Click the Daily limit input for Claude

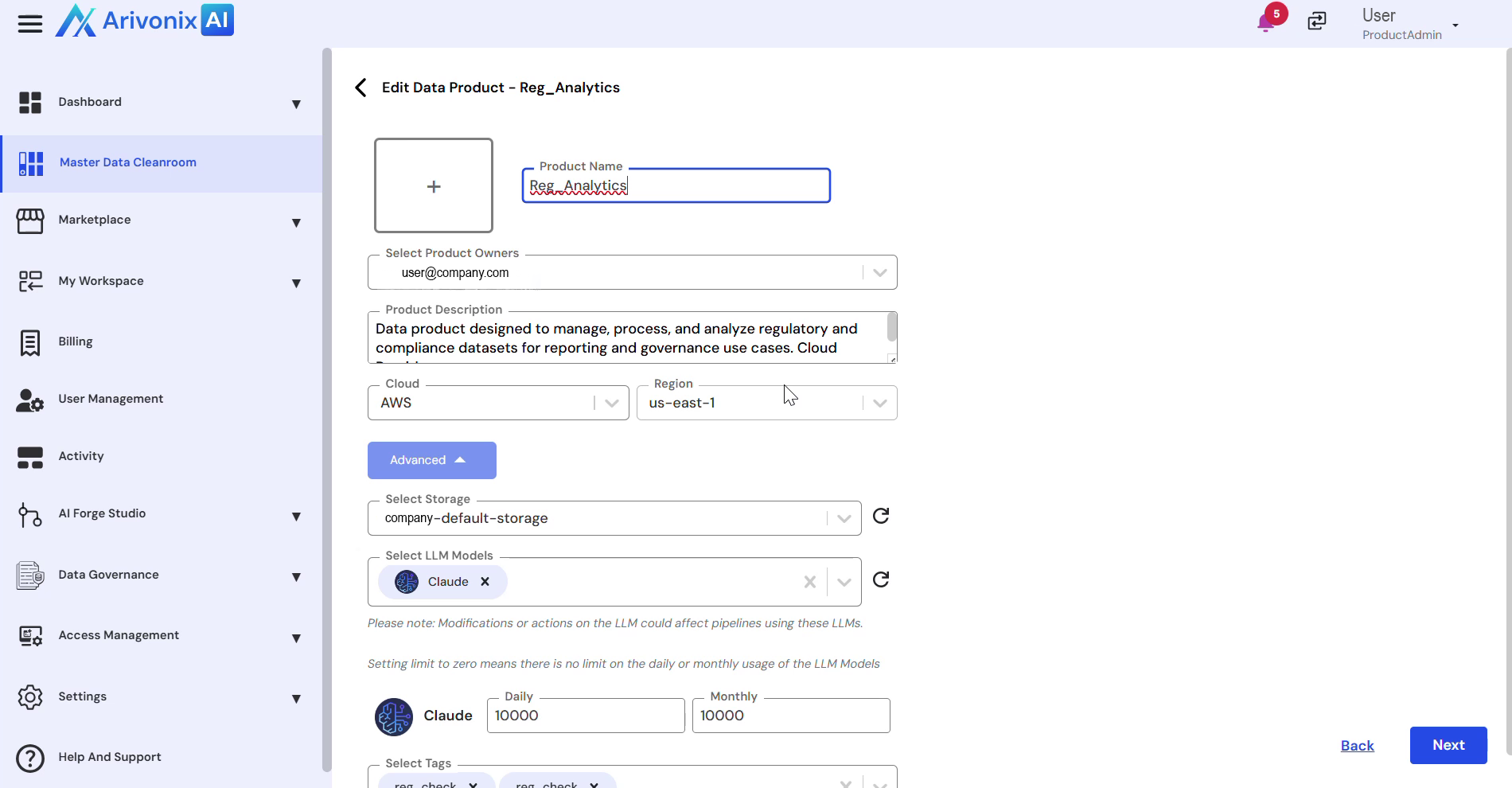coord(585,716)
